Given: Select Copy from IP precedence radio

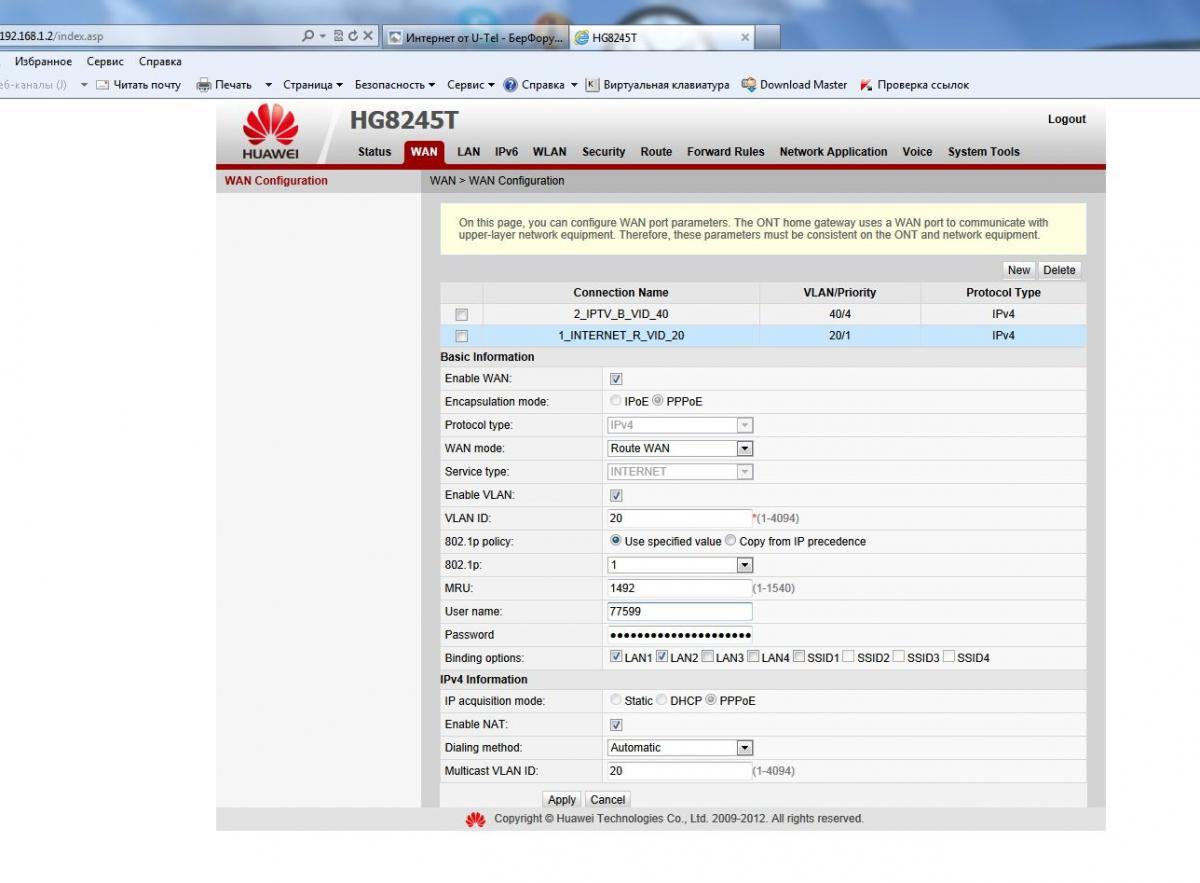Looking at the screenshot, I should pos(731,541).
